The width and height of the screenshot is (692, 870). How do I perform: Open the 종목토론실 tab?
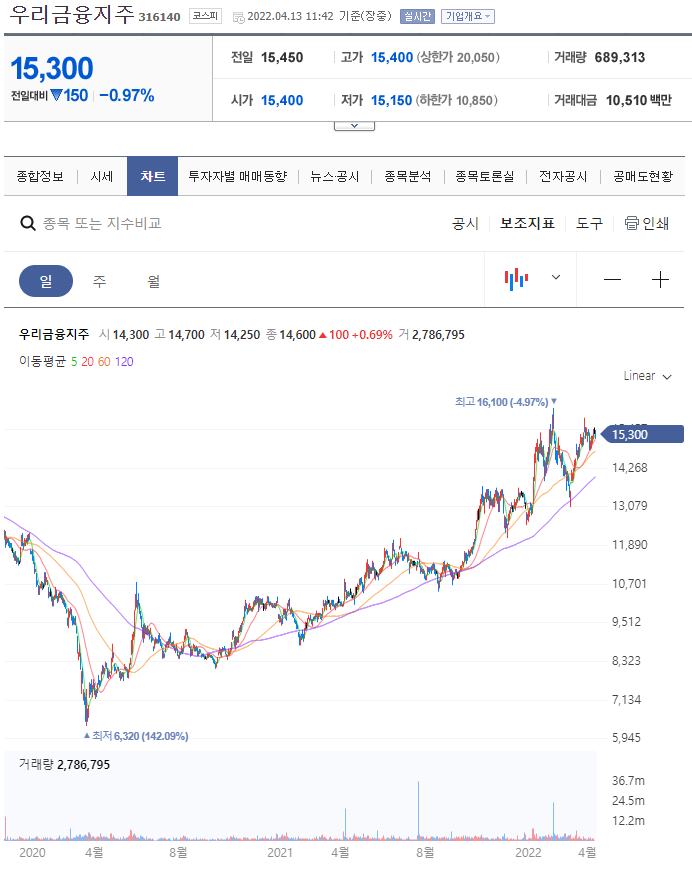tap(484, 176)
